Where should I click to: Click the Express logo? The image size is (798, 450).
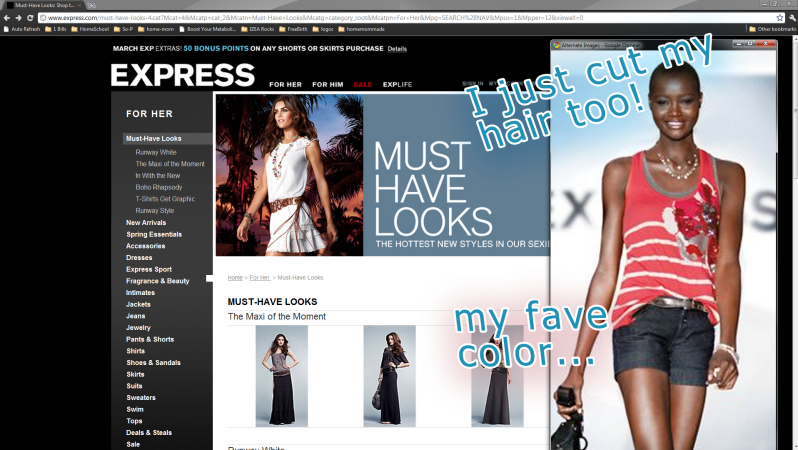tap(183, 75)
